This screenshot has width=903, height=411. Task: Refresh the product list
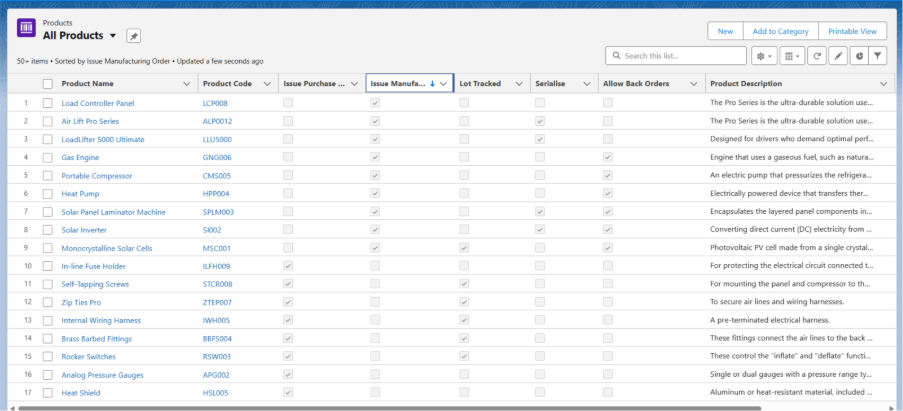[817, 56]
